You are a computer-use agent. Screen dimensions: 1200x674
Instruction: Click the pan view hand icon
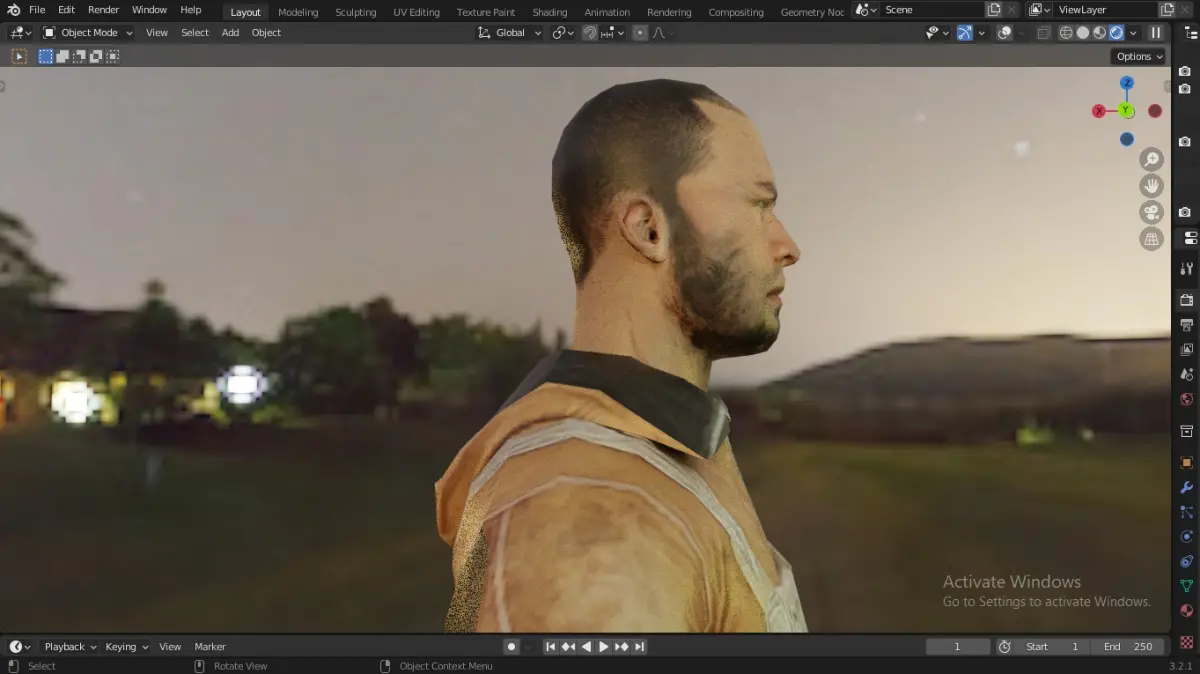[x=1152, y=185]
